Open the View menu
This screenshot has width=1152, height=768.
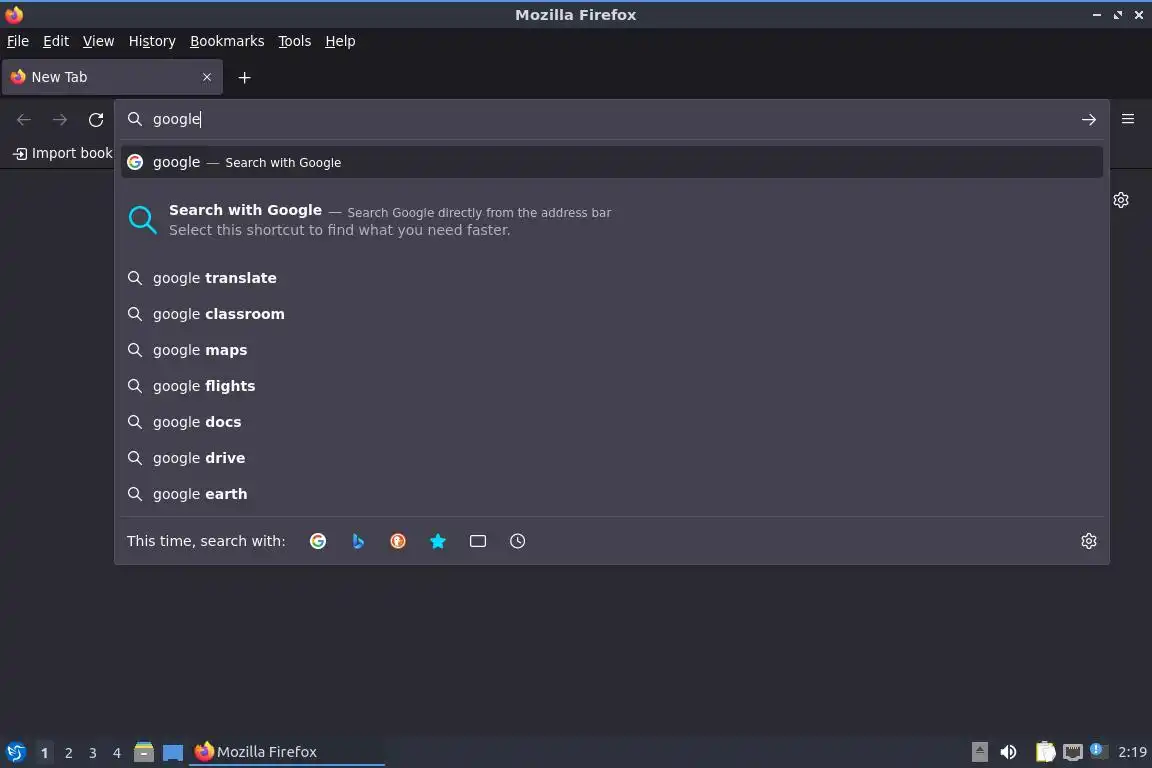98,41
